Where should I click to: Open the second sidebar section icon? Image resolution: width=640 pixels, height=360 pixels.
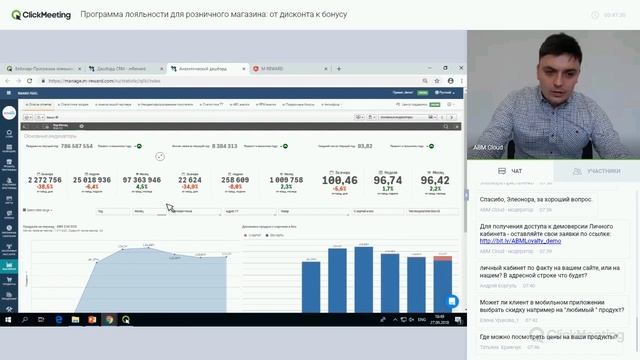(9, 148)
